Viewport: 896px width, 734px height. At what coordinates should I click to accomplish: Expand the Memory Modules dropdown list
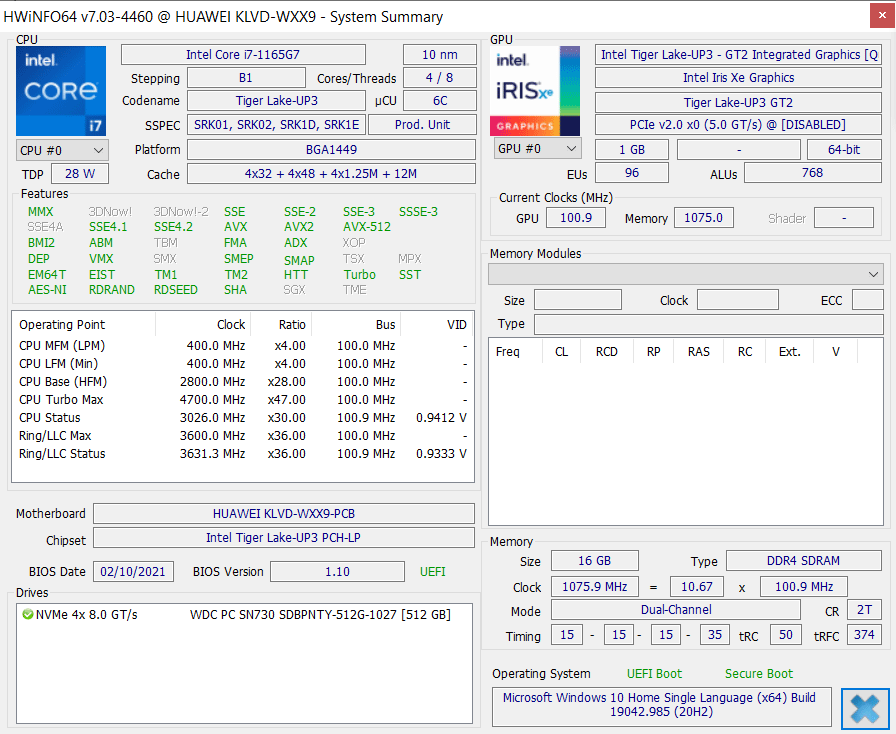(x=685, y=274)
